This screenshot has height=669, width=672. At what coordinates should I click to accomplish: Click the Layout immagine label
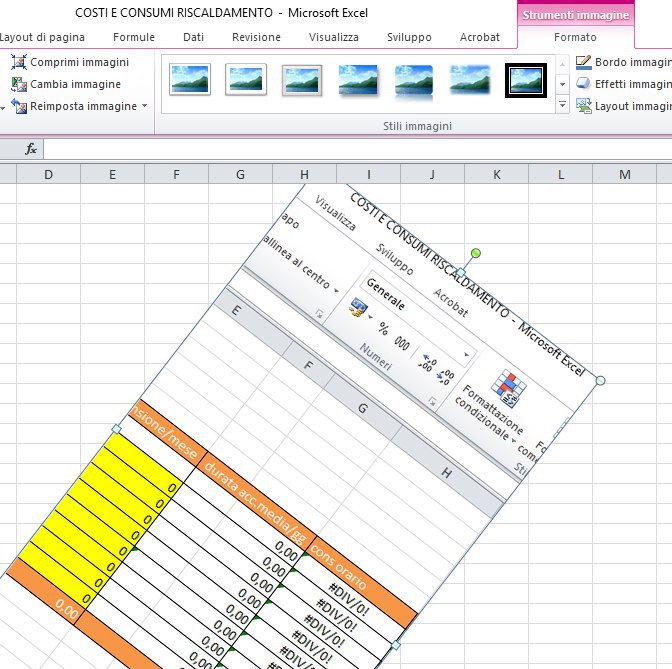click(x=633, y=106)
